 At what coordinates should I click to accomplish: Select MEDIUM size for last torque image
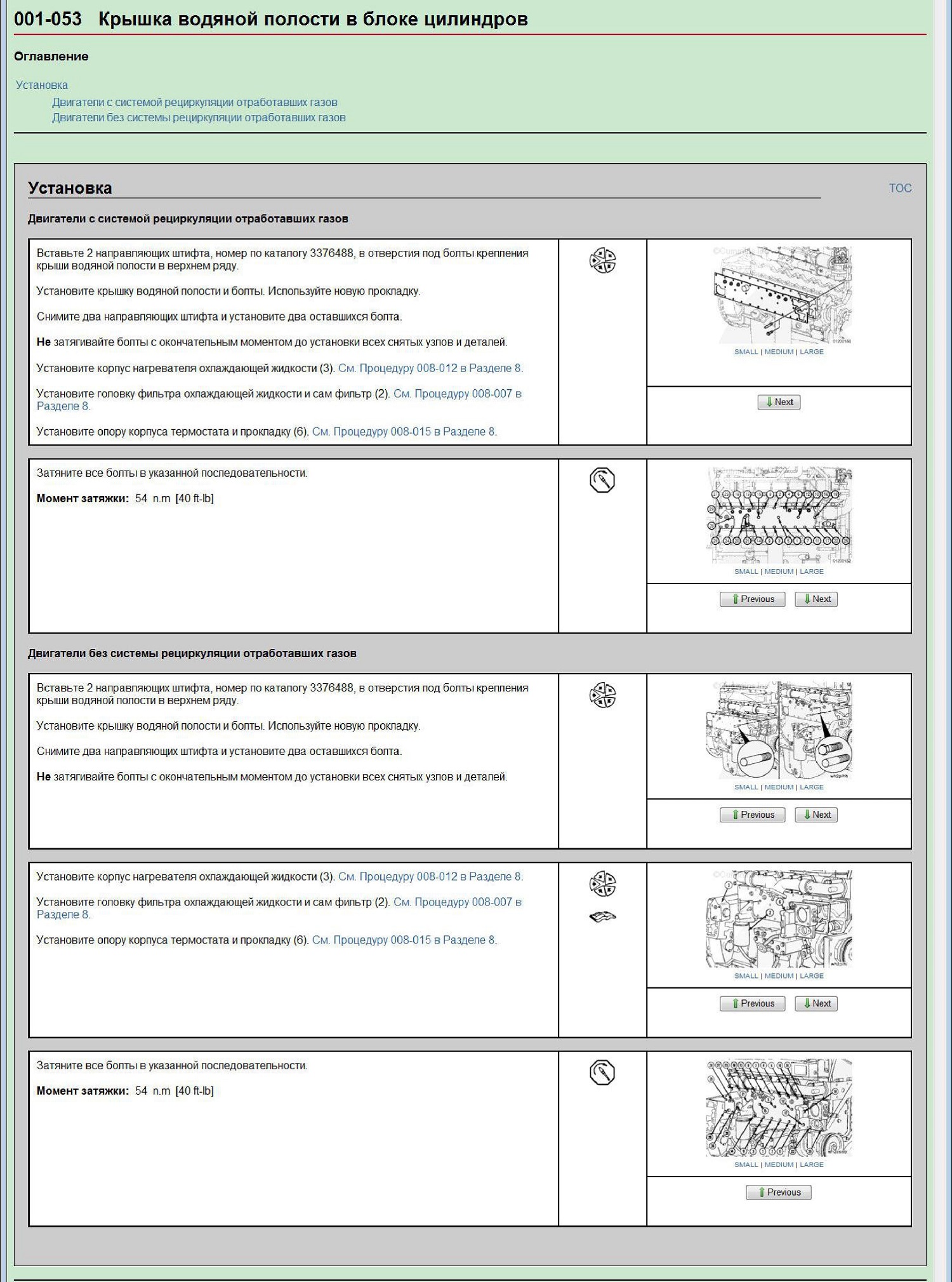779,1164
